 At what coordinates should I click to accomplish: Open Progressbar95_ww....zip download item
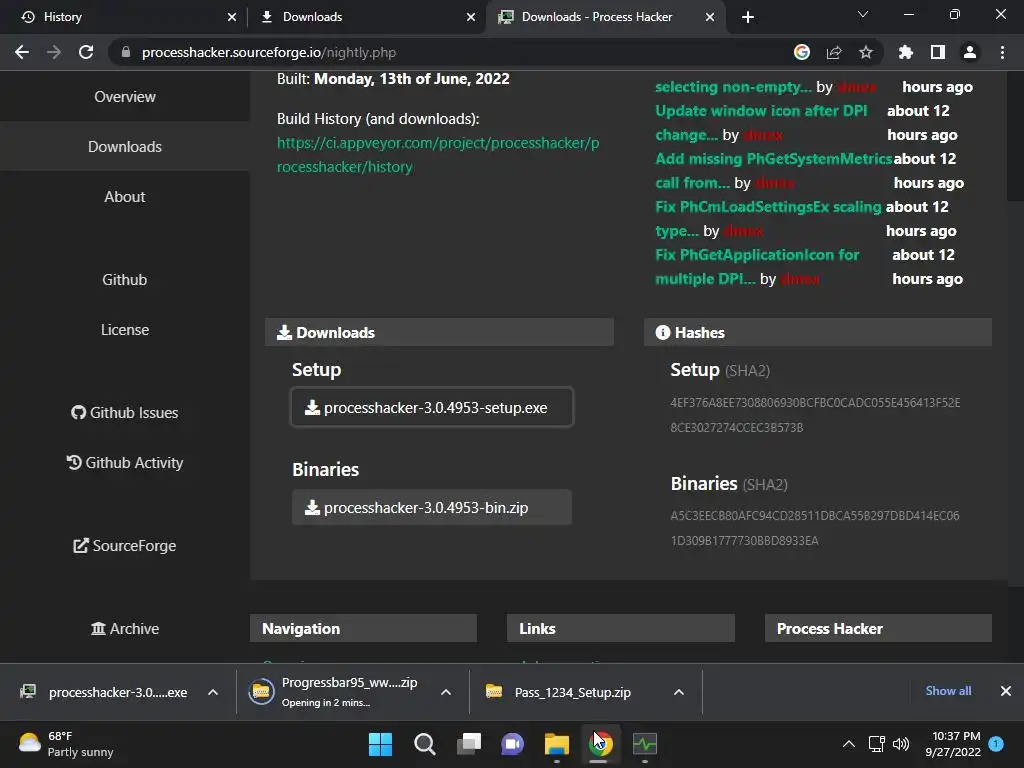333,692
